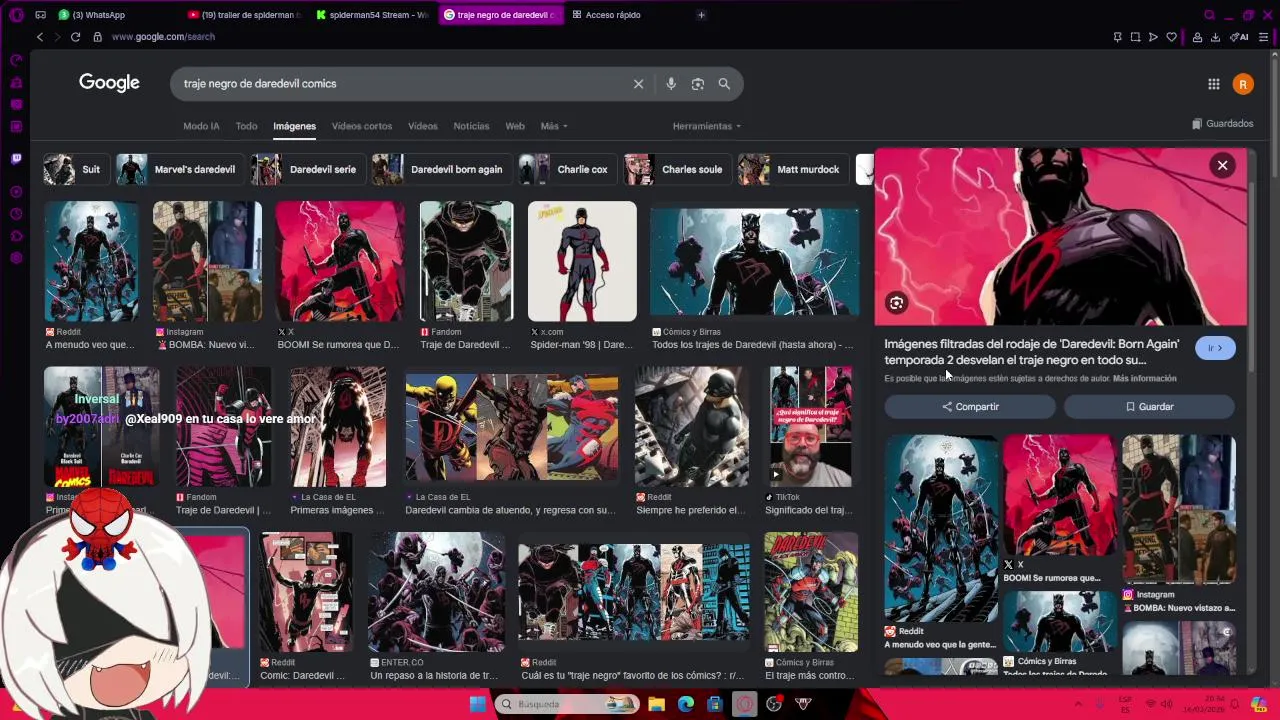Screen dimensions: 1280x720
Task: Switch to the spiderman54 Stream tab
Action: pos(372,15)
